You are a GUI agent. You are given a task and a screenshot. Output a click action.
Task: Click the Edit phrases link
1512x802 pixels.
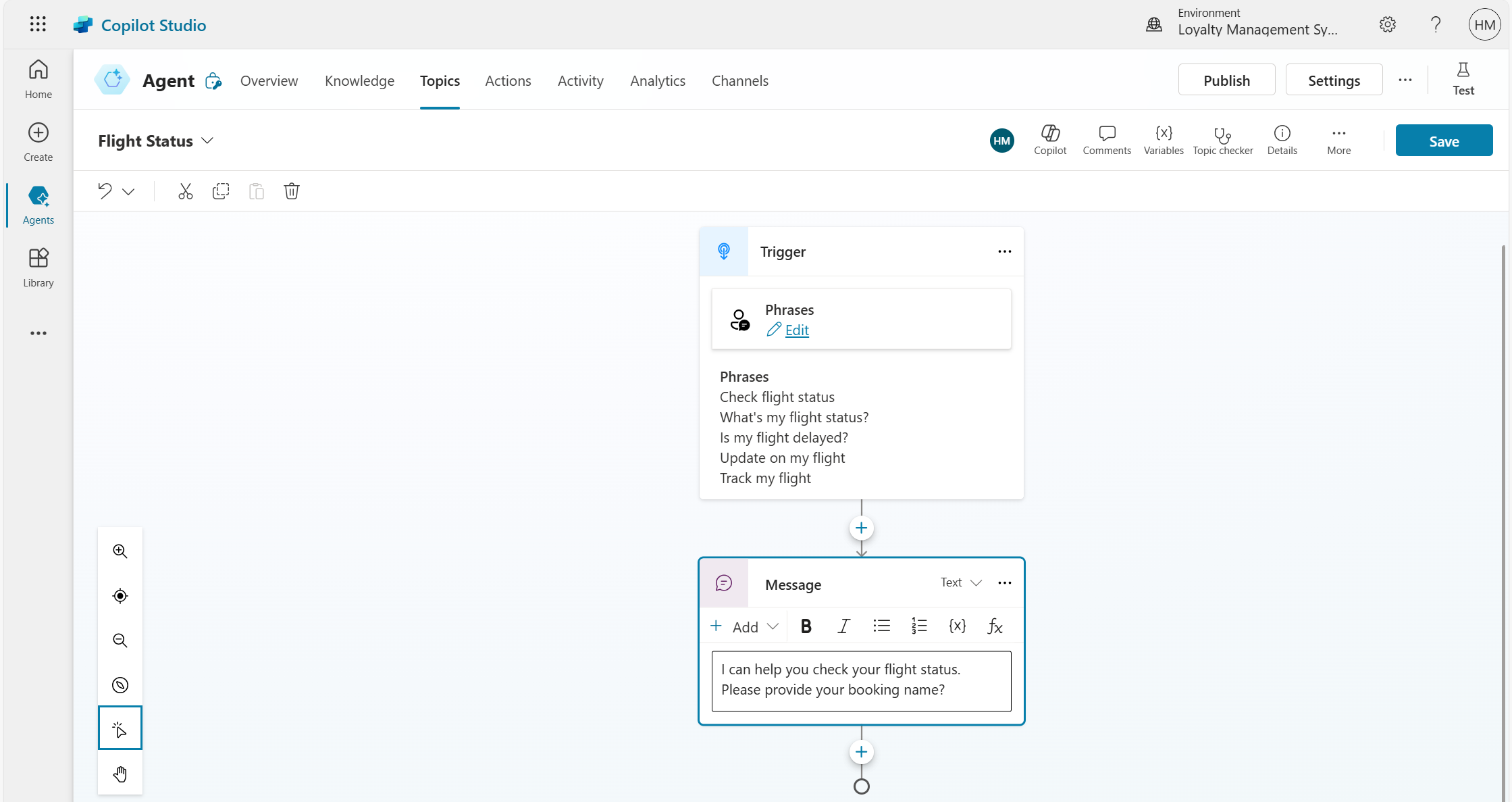pos(796,330)
